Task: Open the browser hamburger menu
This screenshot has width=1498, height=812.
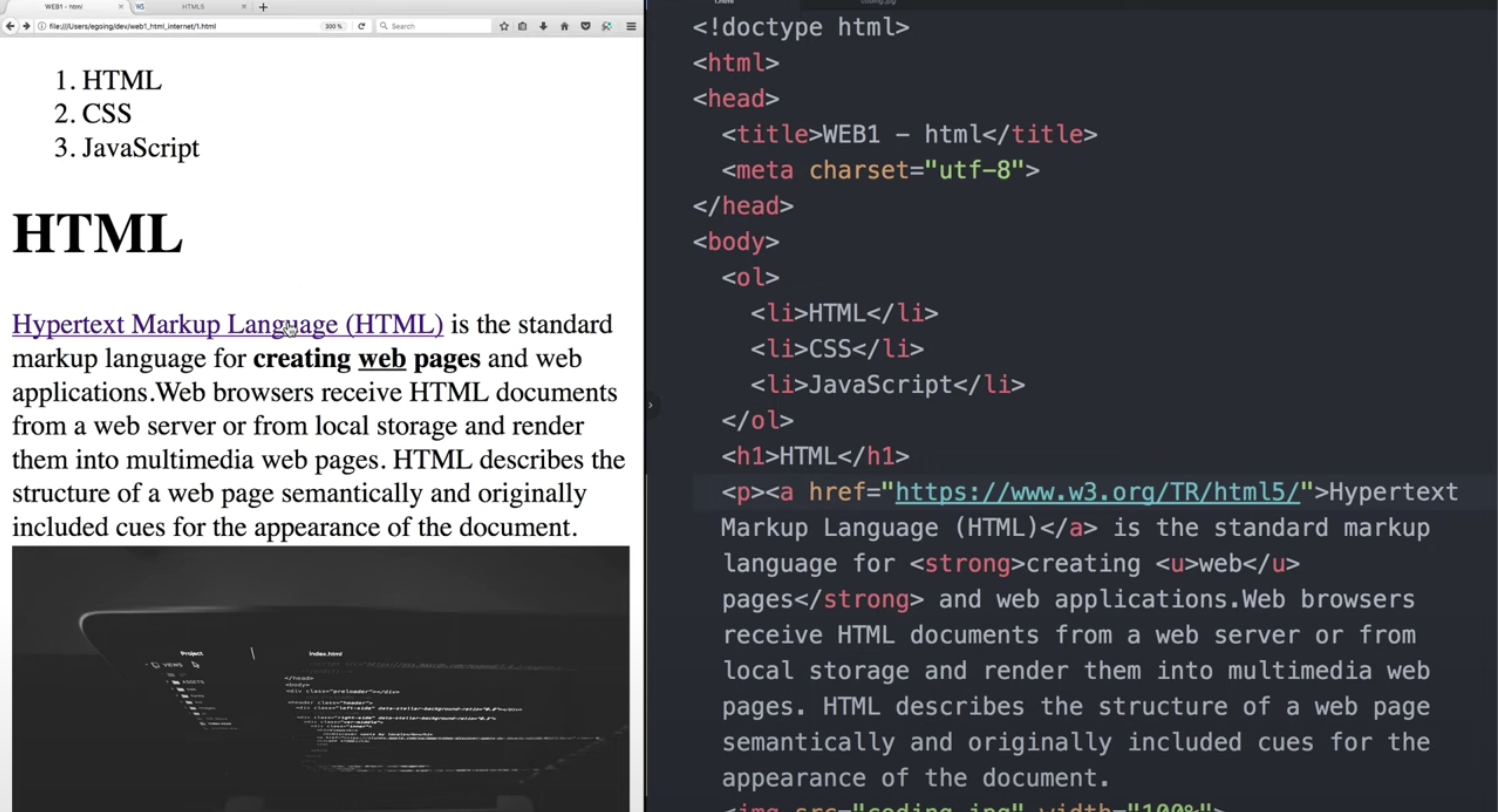Action: click(631, 26)
